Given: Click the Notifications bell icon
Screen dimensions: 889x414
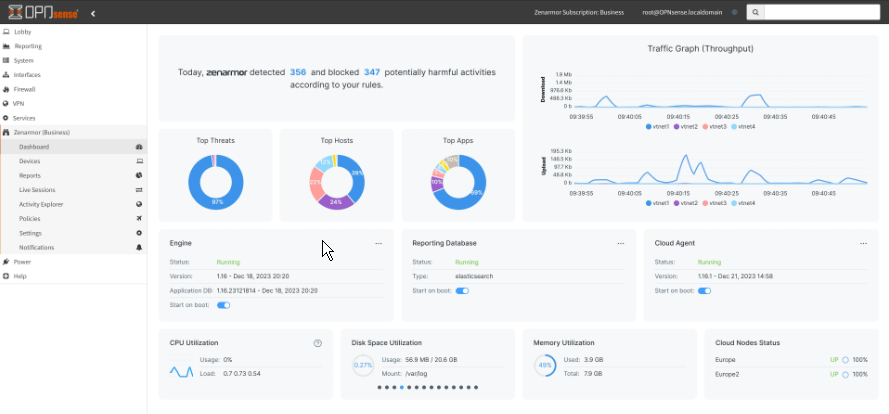Looking at the screenshot, I should click(139, 247).
